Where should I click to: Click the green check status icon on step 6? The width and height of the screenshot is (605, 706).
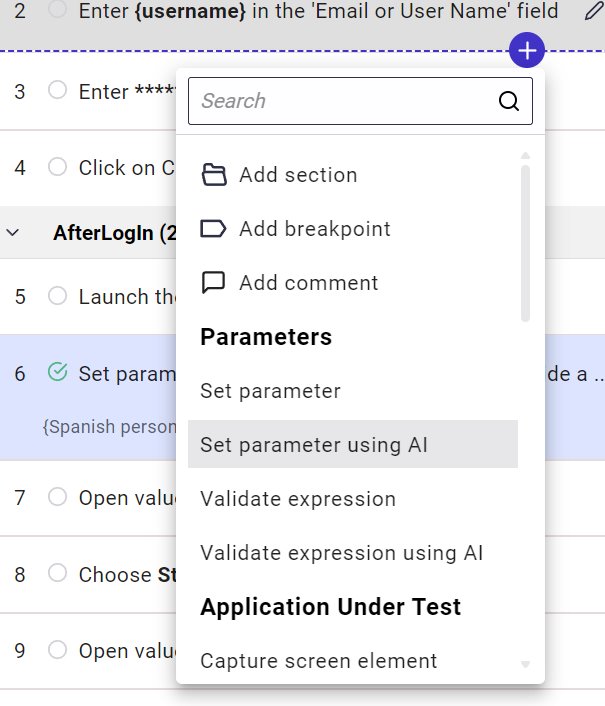point(58,372)
